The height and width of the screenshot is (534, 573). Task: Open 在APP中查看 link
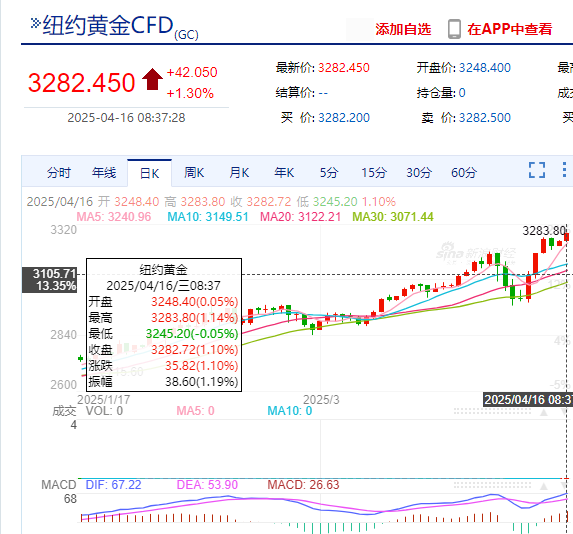[x=510, y=29]
